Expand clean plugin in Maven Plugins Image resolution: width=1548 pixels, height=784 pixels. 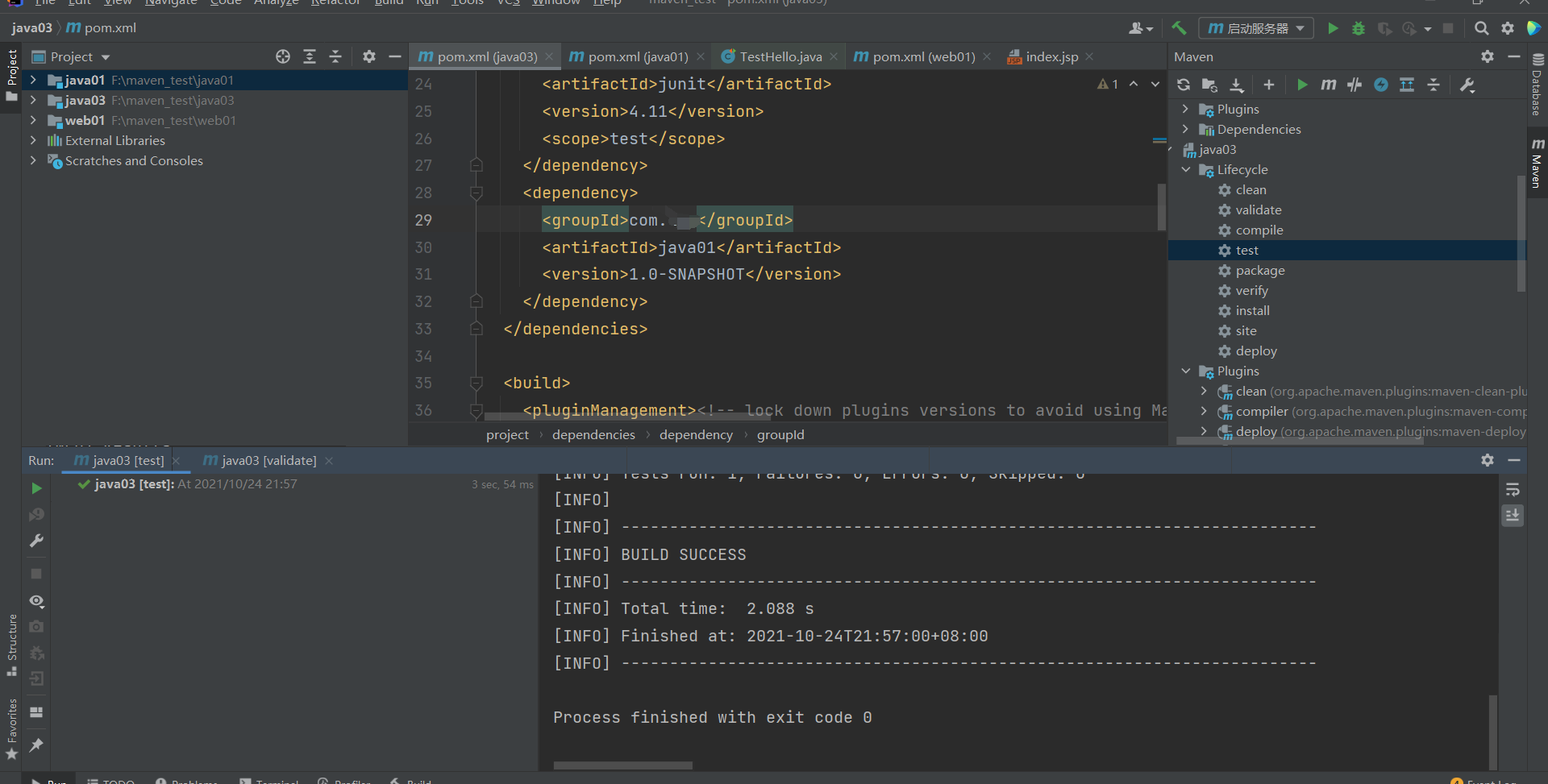coord(1204,391)
